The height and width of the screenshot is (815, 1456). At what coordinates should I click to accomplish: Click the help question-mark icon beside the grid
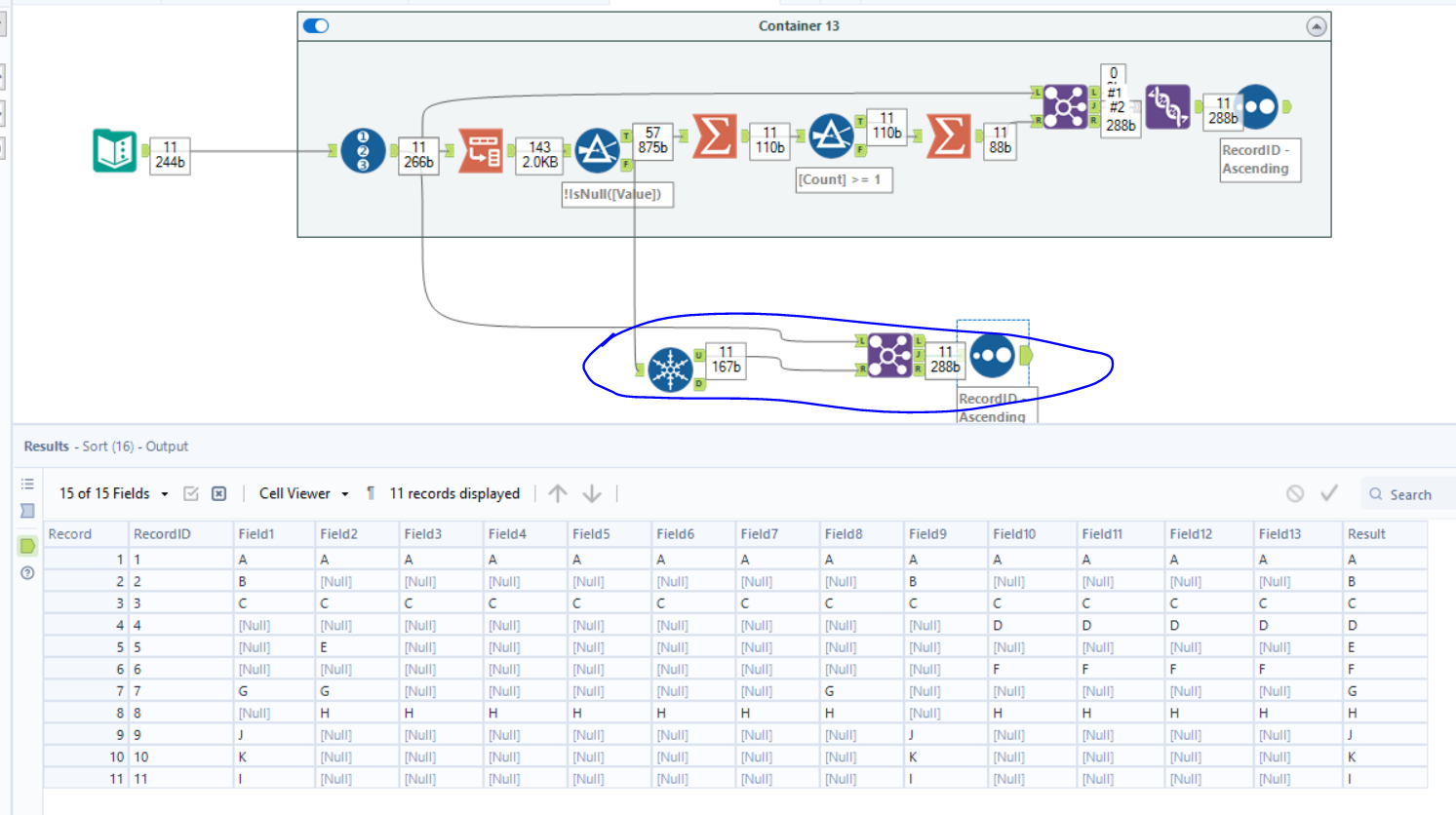pyautogui.click(x=27, y=573)
